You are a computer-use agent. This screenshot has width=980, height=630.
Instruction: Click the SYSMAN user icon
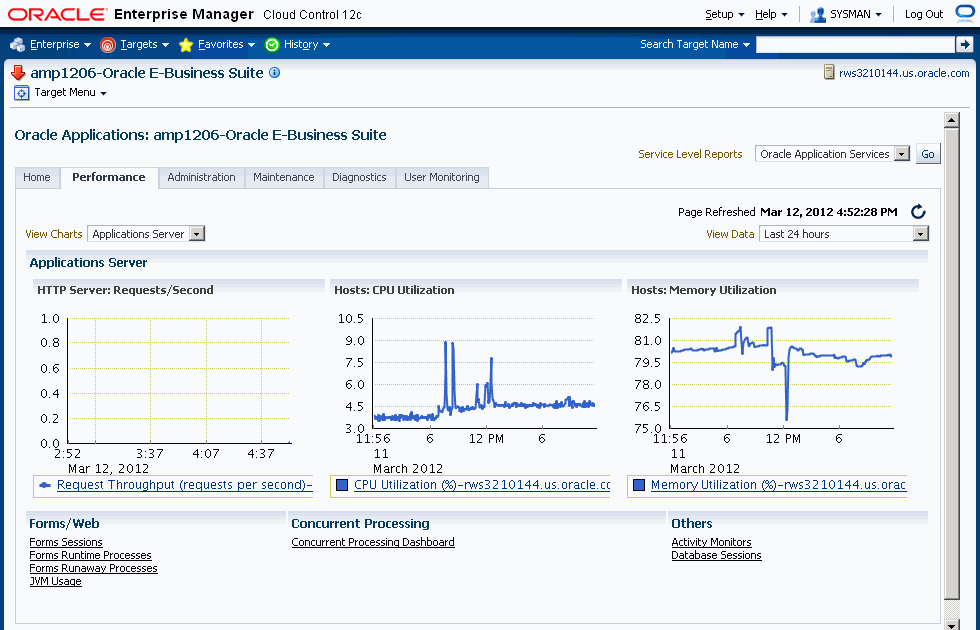[x=818, y=14]
